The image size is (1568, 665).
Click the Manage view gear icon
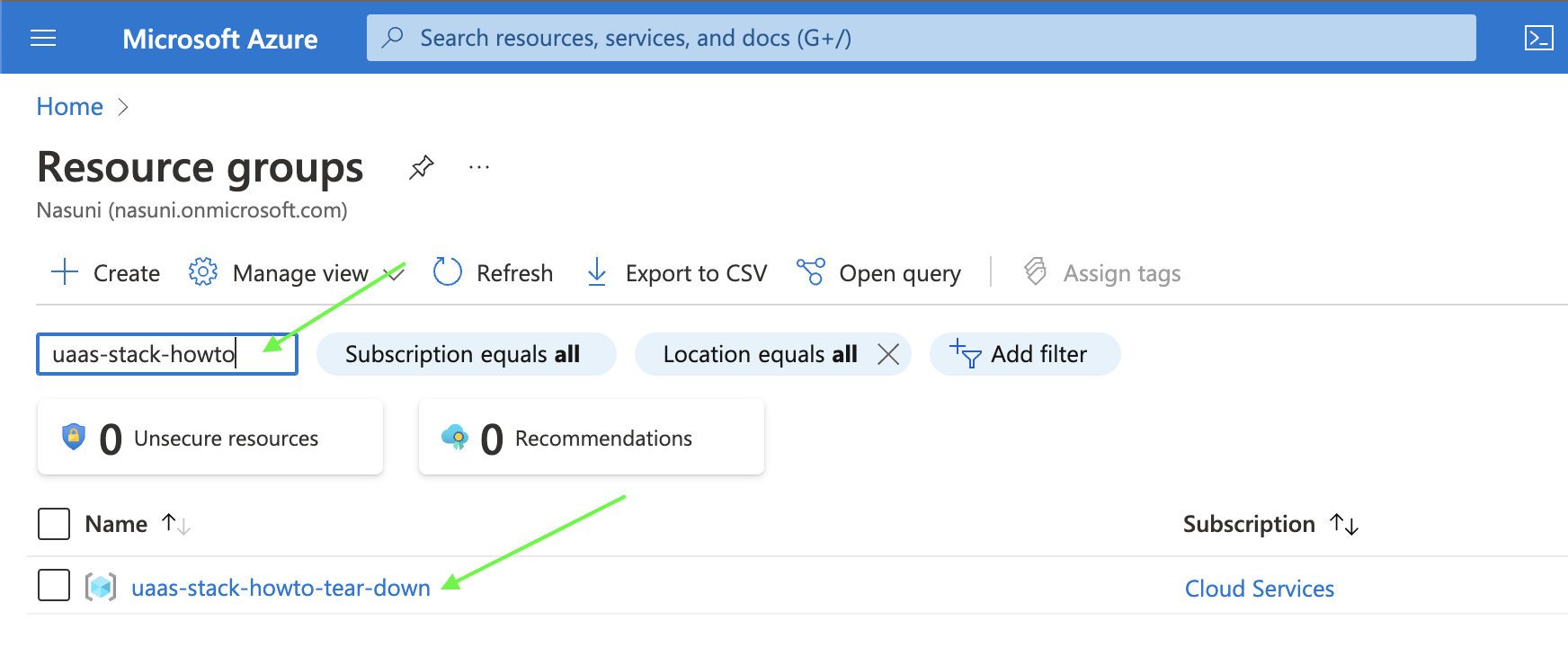pyautogui.click(x=203, y=271)
